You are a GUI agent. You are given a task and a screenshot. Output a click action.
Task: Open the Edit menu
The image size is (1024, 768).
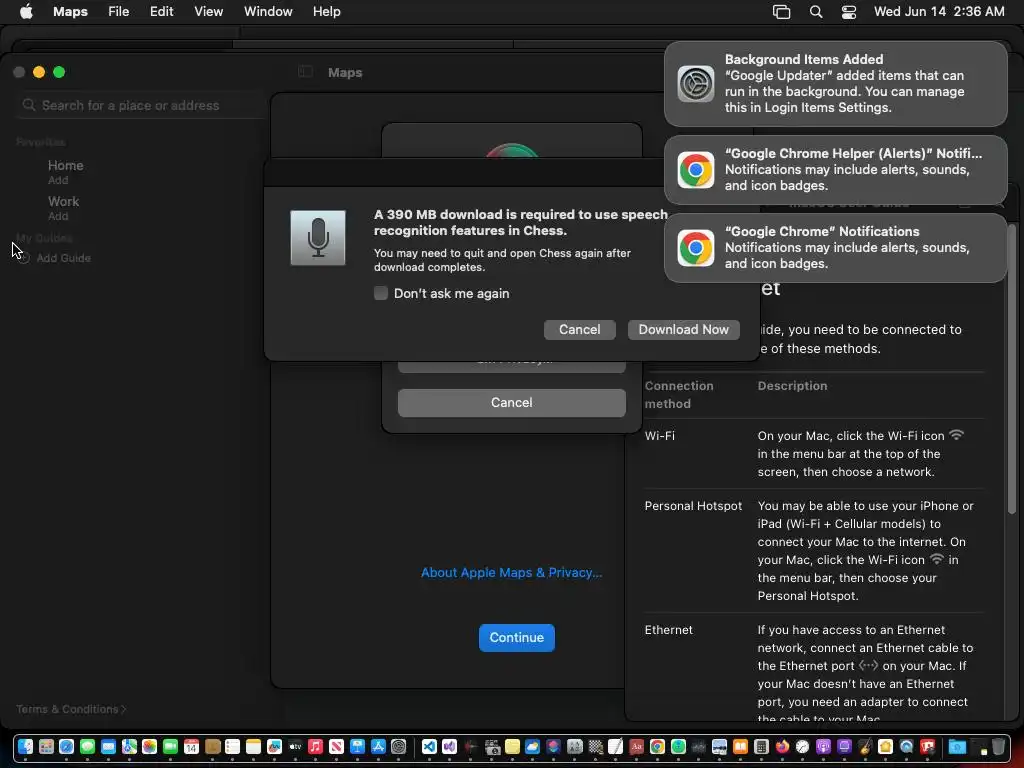(161, 12)
